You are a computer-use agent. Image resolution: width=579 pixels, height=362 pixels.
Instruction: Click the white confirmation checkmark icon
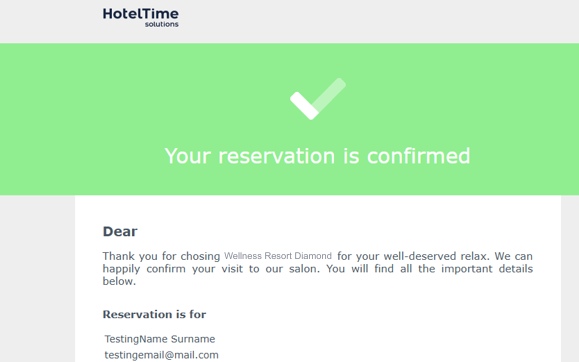click(318, 99)
